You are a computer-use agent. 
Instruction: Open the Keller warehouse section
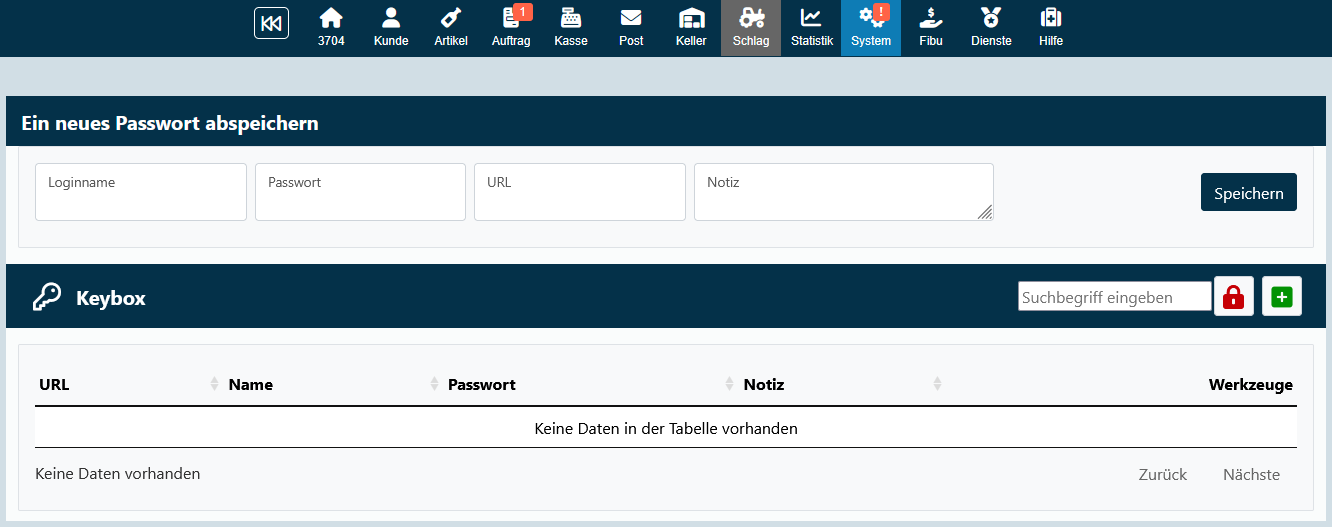point(691,27)
